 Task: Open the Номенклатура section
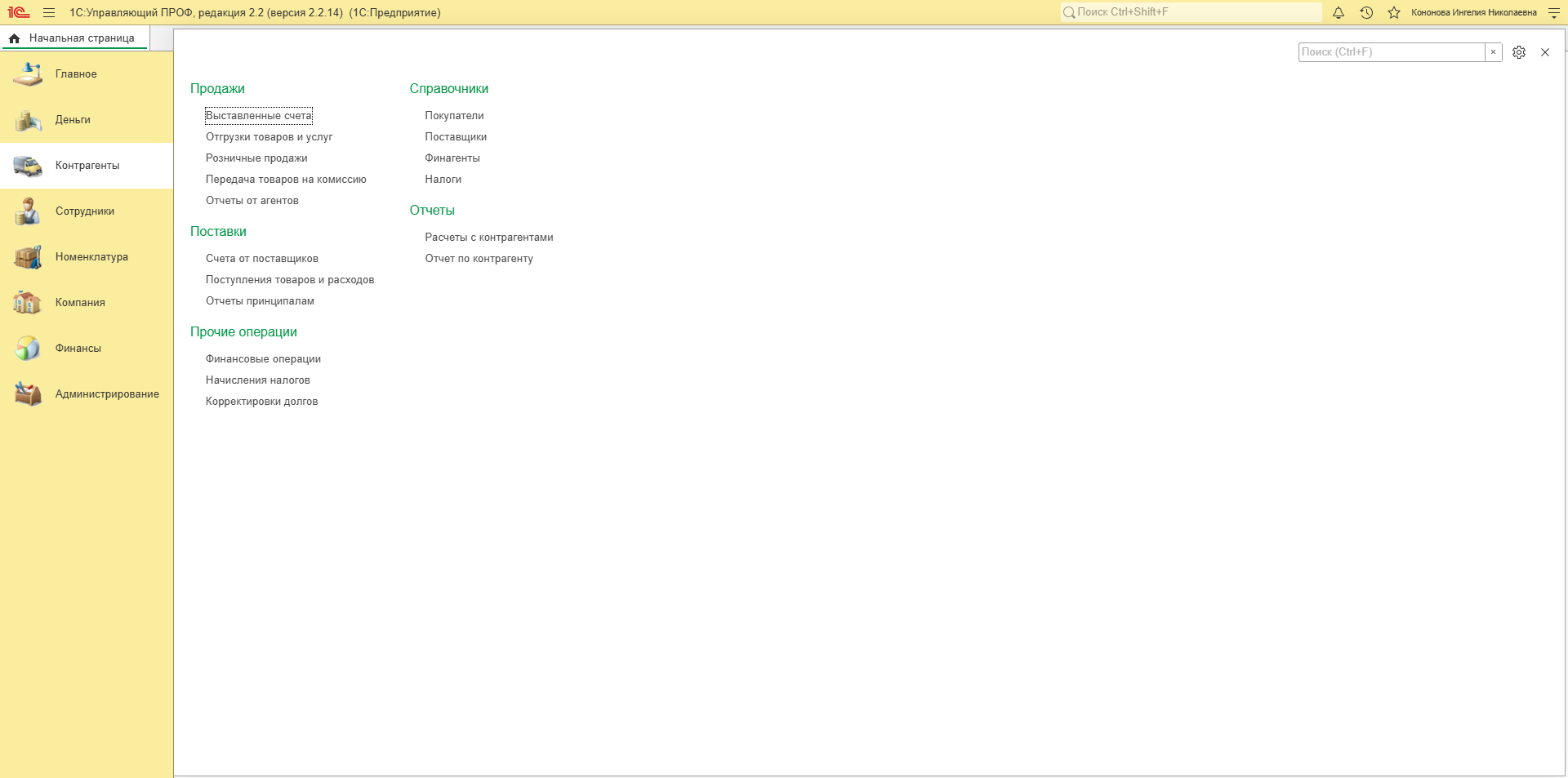(87, 257)
